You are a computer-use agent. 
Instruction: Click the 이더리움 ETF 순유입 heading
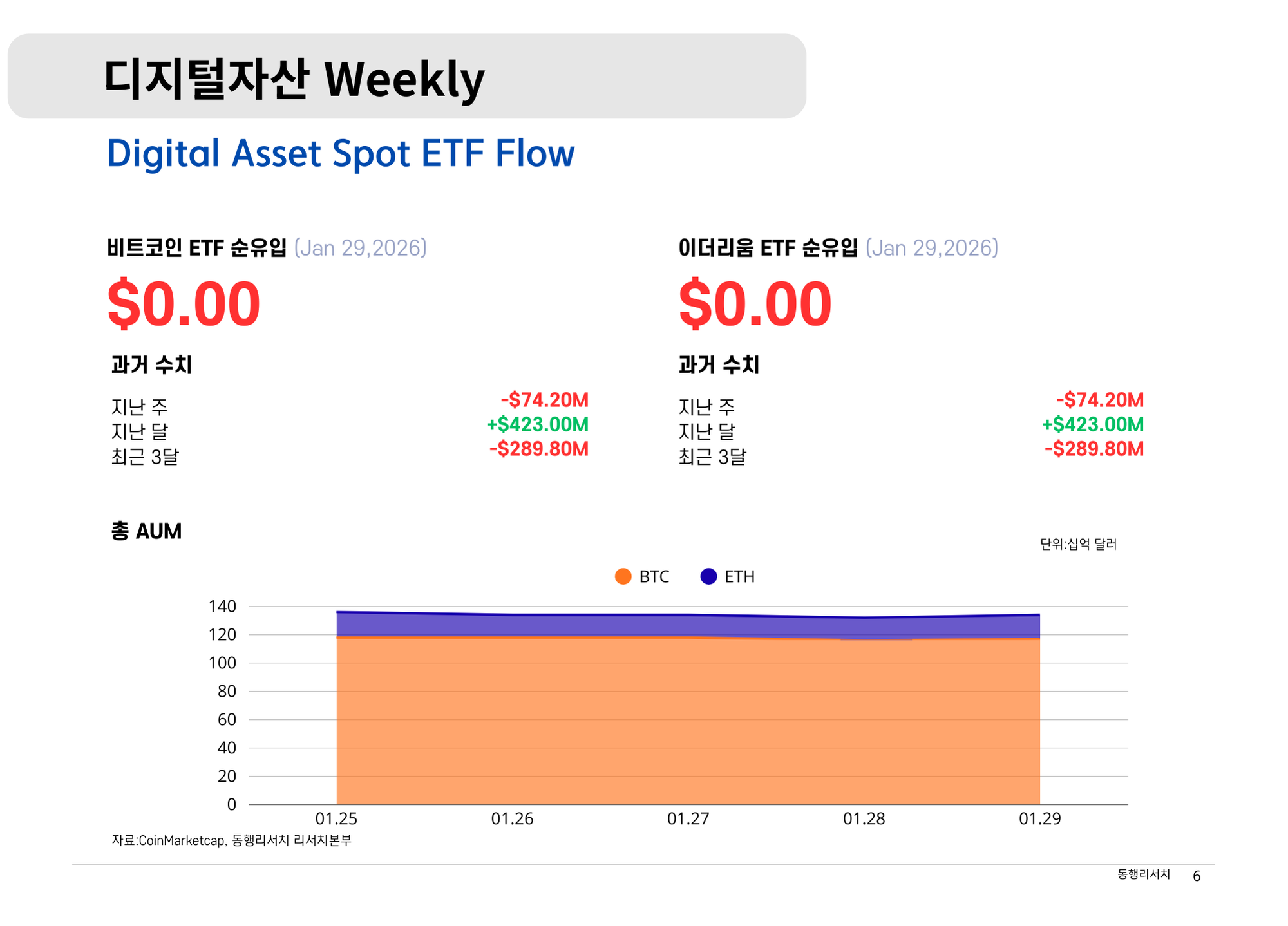click(x=768, y=248)
